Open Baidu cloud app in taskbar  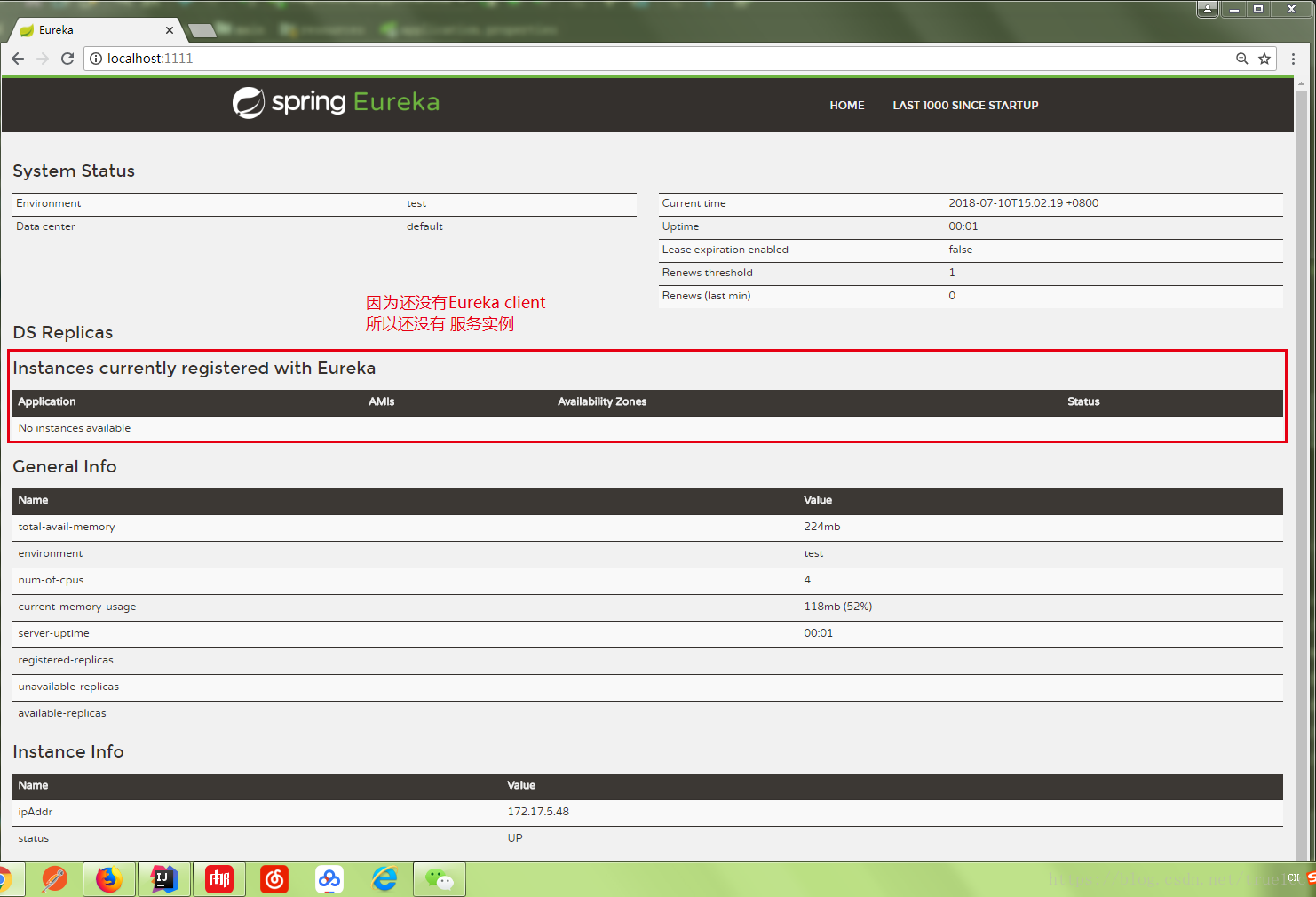click(x=329, y=879)
